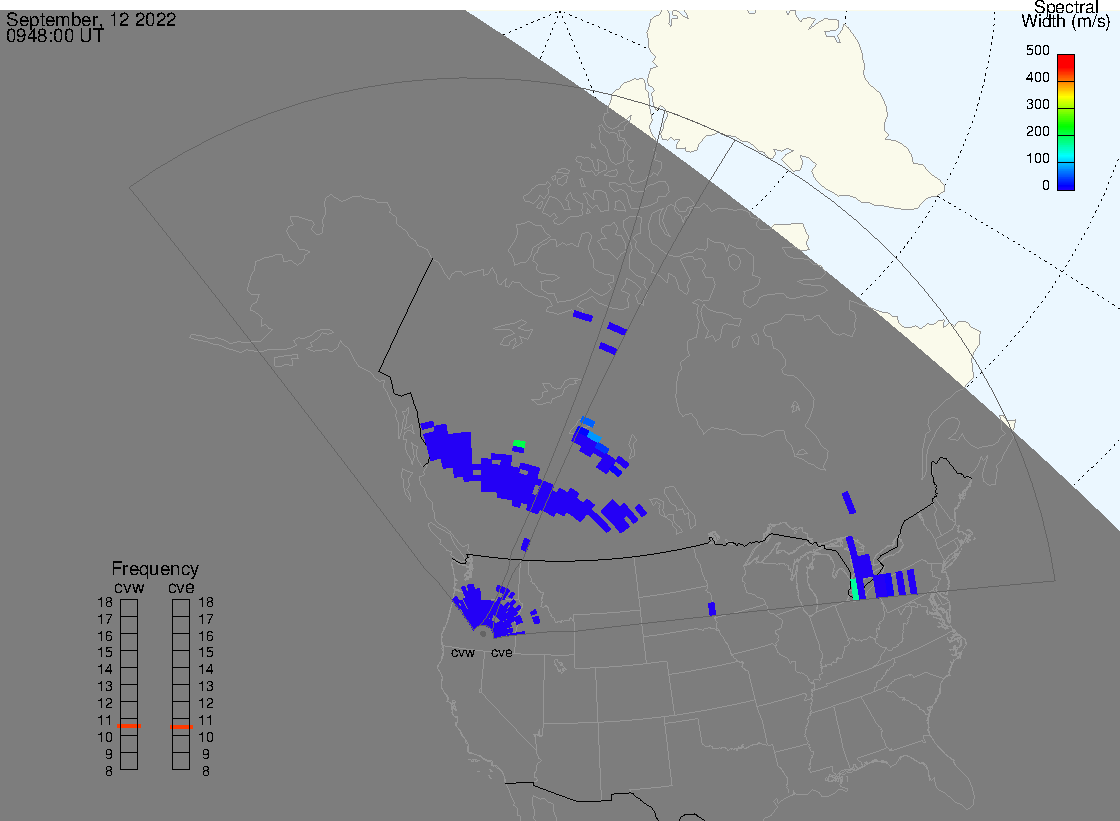Click the '8' label left of cvw bar
The width and height of the screenshot is (1120, 821).
click(x=109, y=772)
